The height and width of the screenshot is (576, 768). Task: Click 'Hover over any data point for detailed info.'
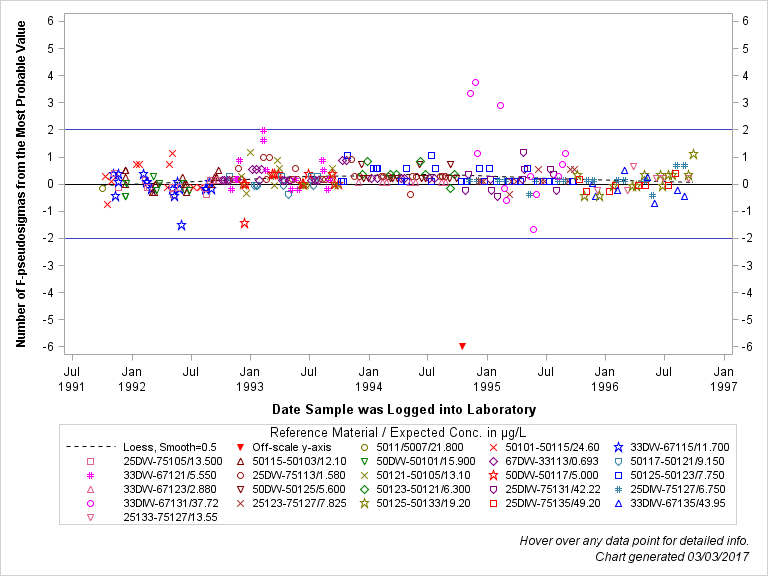point(634,541)
